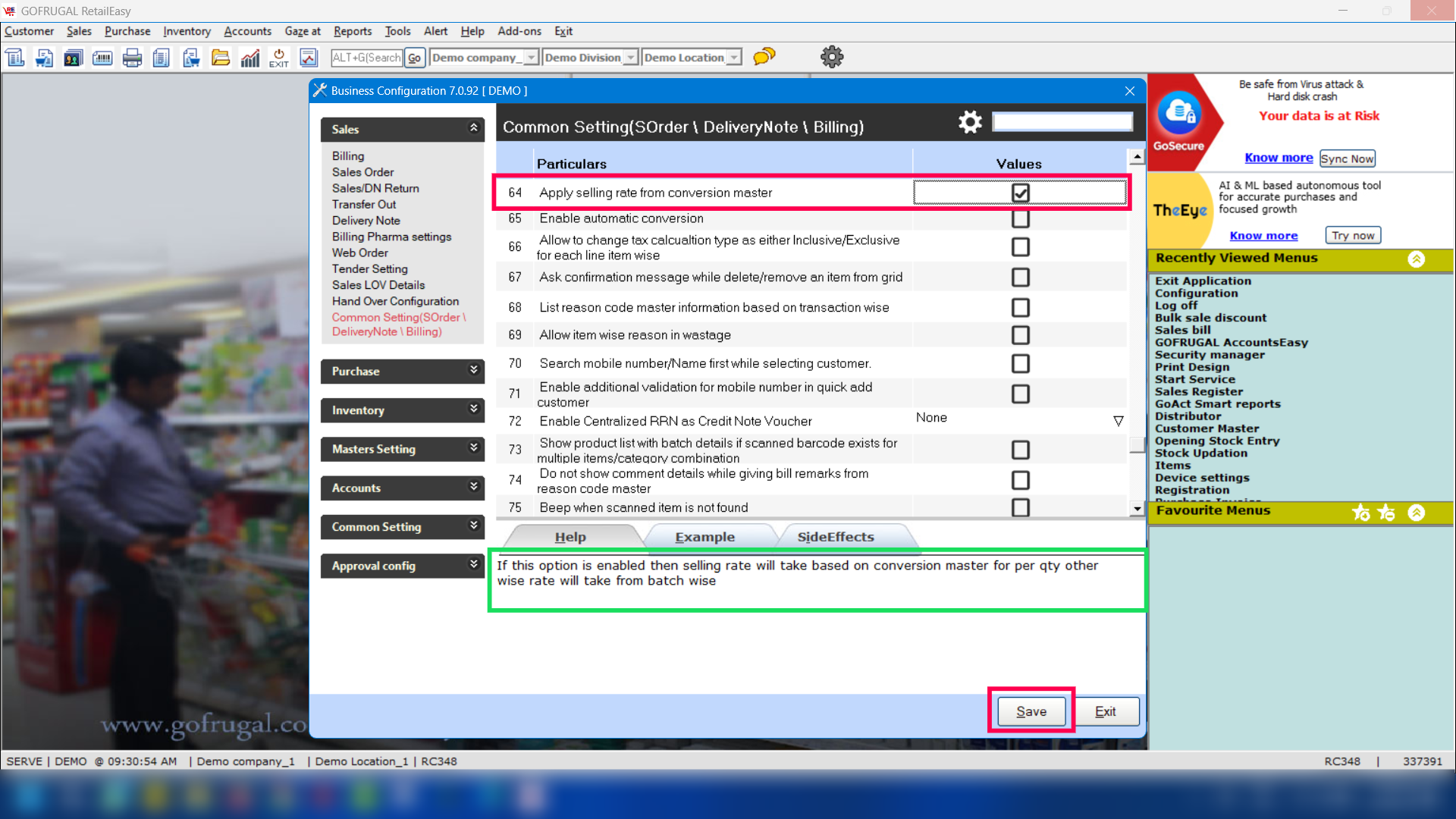
Task: Click the bar chart growth icon
Action: (249, 58)
